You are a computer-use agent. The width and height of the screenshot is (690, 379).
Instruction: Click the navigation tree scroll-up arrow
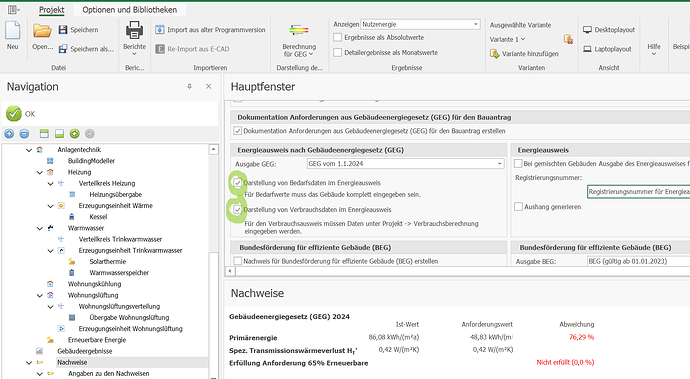[x=213, y=149]
